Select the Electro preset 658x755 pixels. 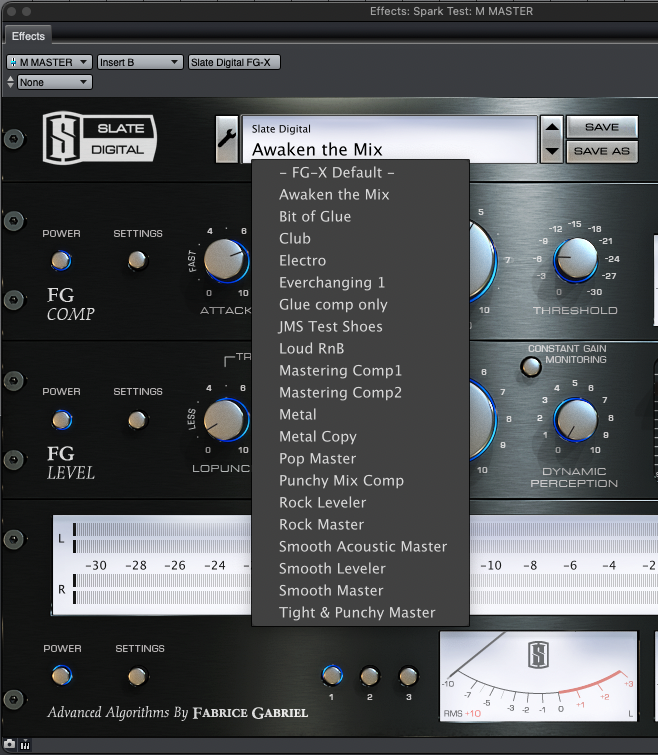point(360,260)
